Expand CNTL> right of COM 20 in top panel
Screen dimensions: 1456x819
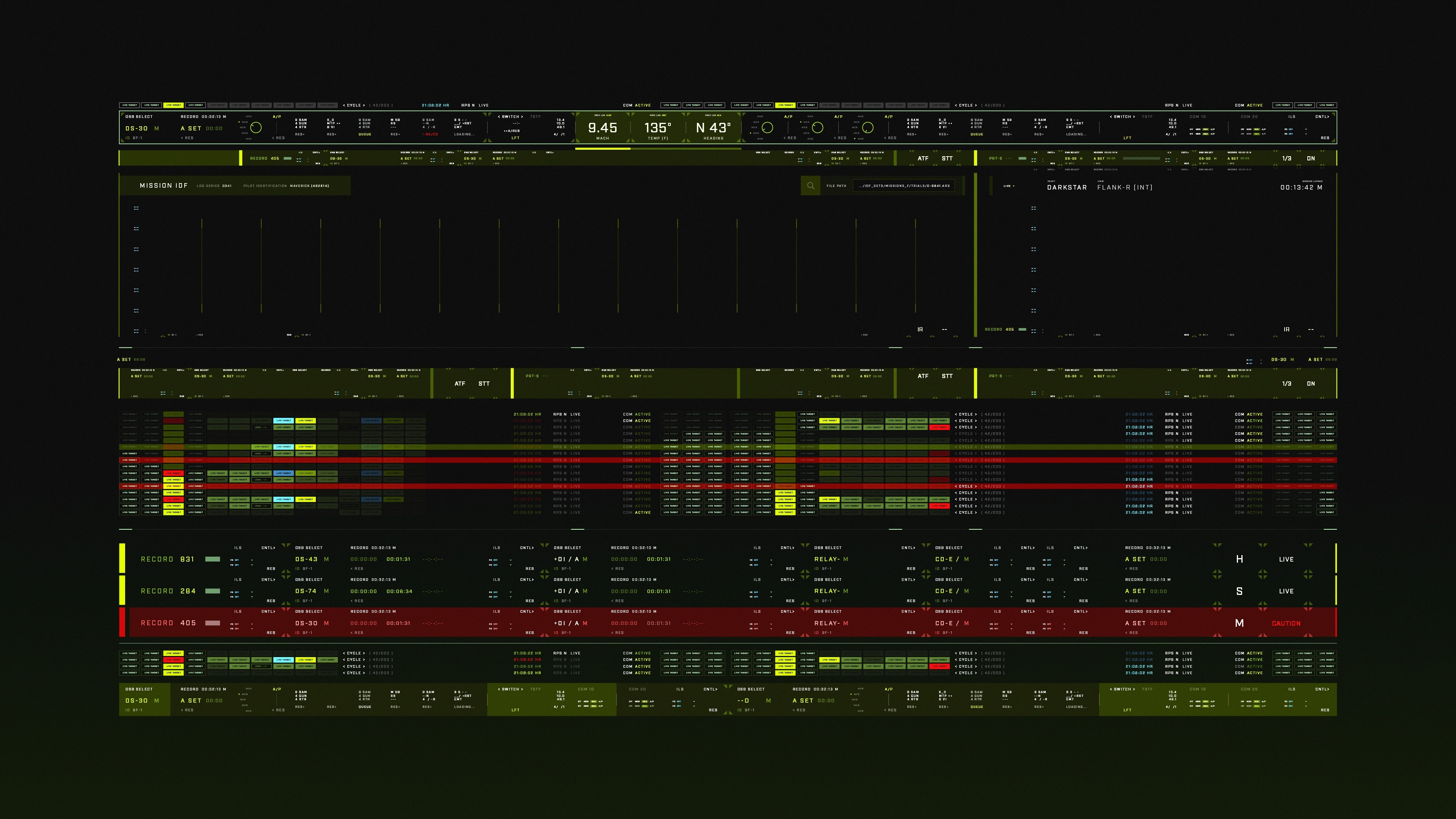tap(1322, 117)
